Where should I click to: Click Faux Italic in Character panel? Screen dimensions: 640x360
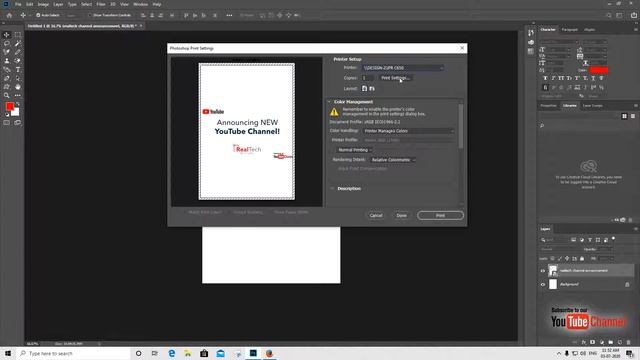[x=553, y=78]
